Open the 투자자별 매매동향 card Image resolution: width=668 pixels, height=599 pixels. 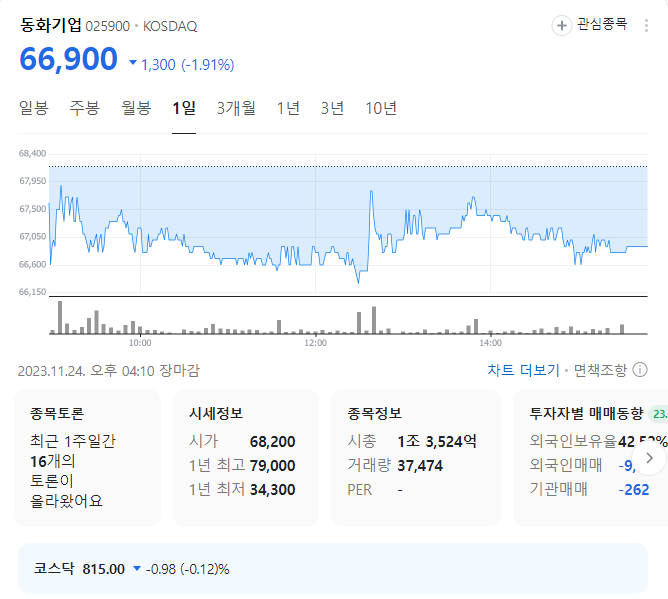click(x=590, y=458)
